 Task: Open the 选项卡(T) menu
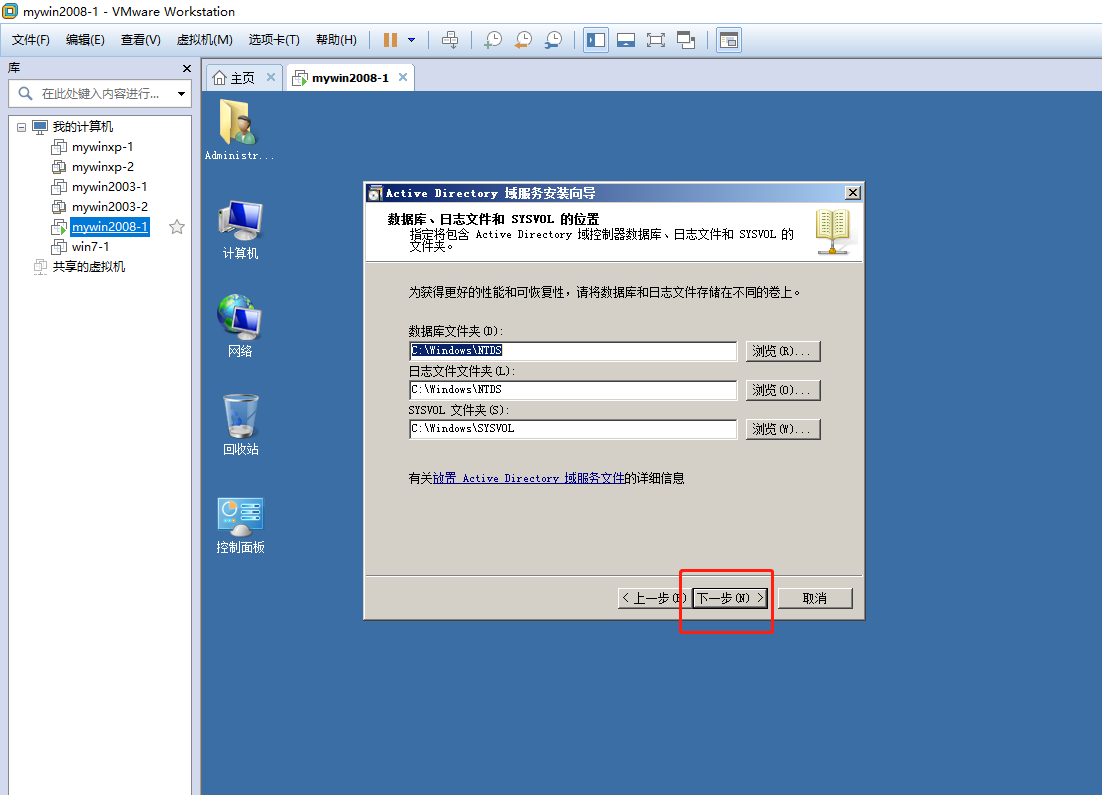(274, 40)
